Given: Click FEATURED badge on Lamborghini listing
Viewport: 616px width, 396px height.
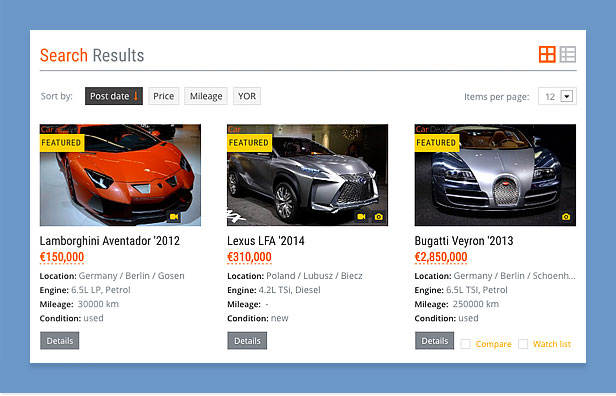Looking at the screenshot, I should pos(62,143).
